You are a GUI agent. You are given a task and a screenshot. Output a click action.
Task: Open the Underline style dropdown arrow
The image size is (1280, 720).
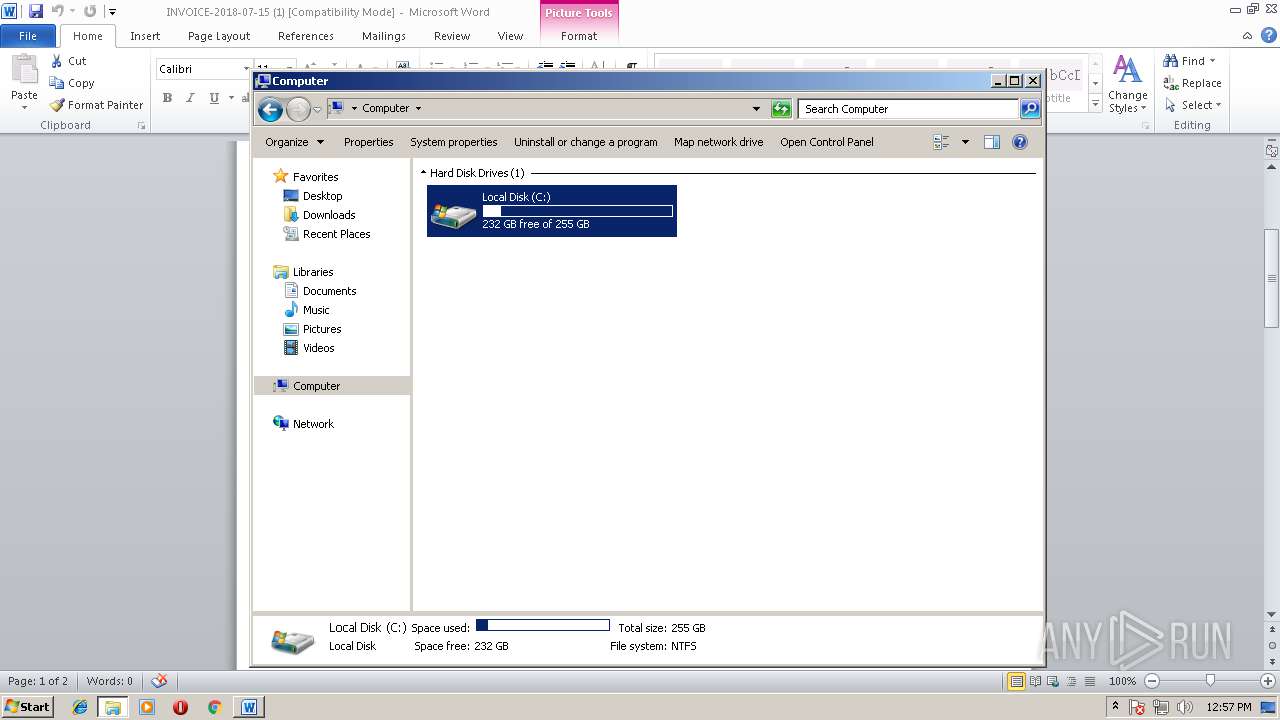point(231,98)
